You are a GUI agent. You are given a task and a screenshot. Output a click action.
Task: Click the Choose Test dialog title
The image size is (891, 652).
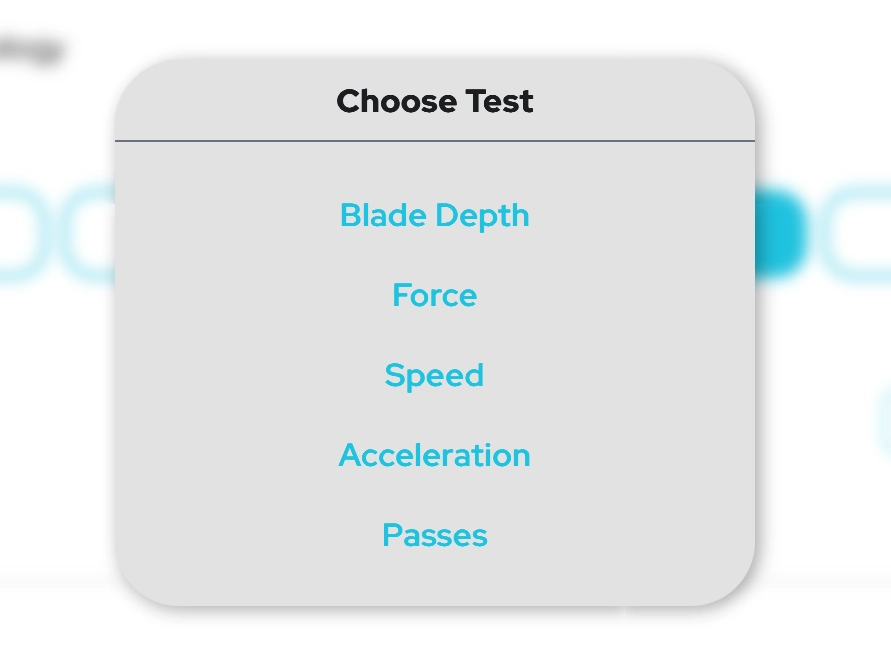click(x=434, y=102)
